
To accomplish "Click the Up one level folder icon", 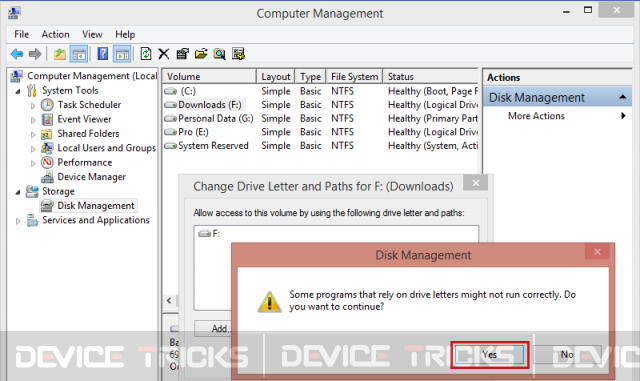I will pos(60,54).
